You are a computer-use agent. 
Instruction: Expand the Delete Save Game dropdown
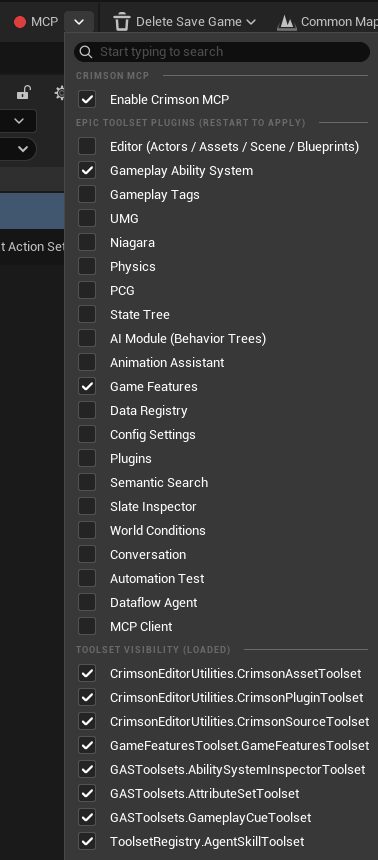click(x=251, y=22)
